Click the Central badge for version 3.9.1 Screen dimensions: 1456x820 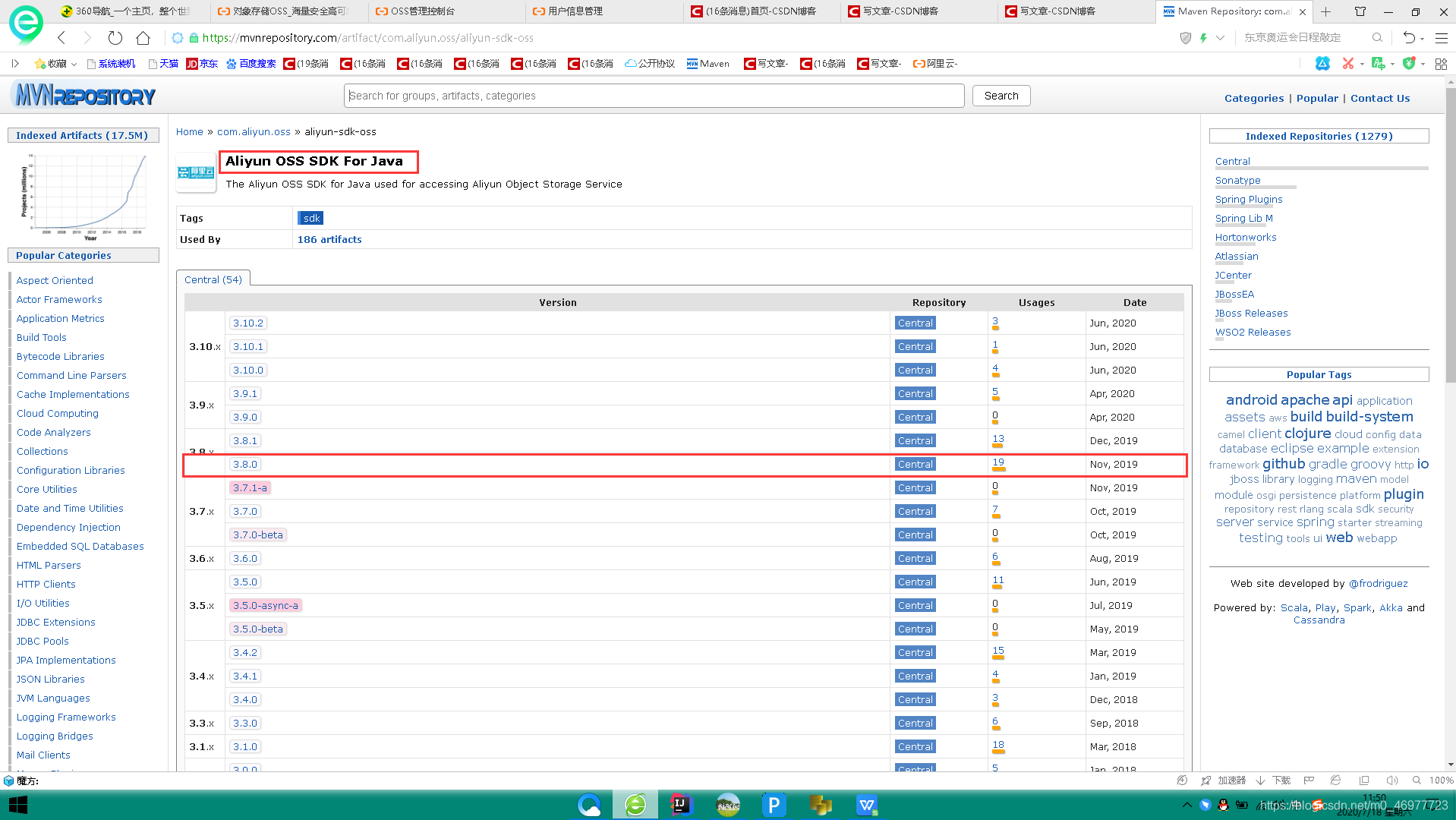[916, 393]
